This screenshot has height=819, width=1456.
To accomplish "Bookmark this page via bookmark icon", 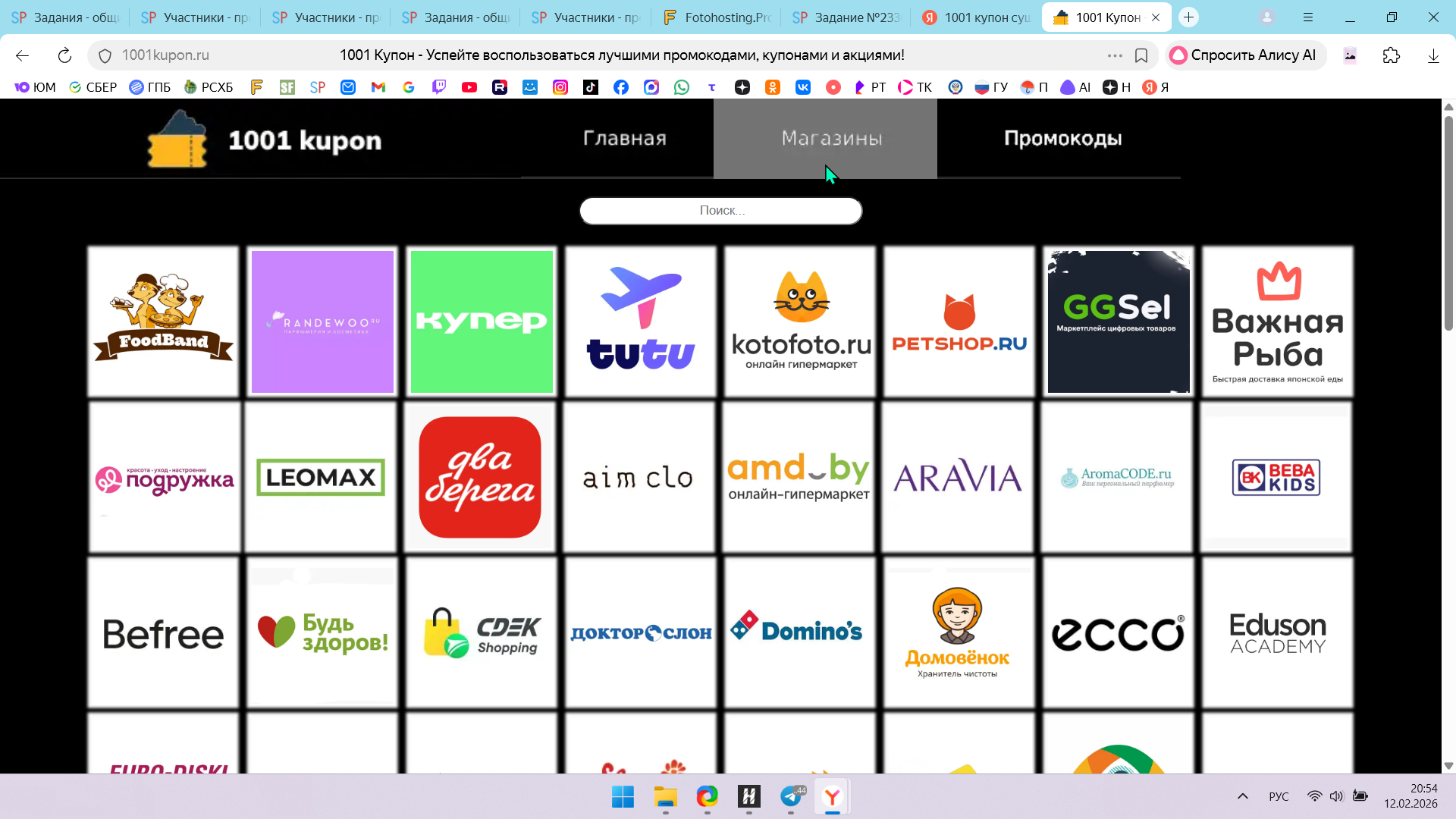I will tap(1141, 55).
